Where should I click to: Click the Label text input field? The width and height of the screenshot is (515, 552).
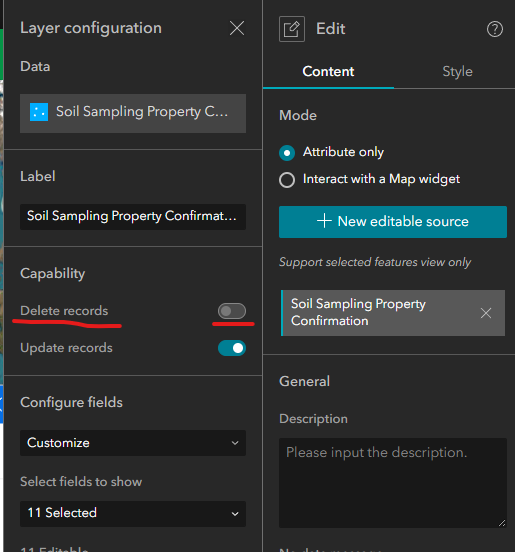[x=133, y=217]
